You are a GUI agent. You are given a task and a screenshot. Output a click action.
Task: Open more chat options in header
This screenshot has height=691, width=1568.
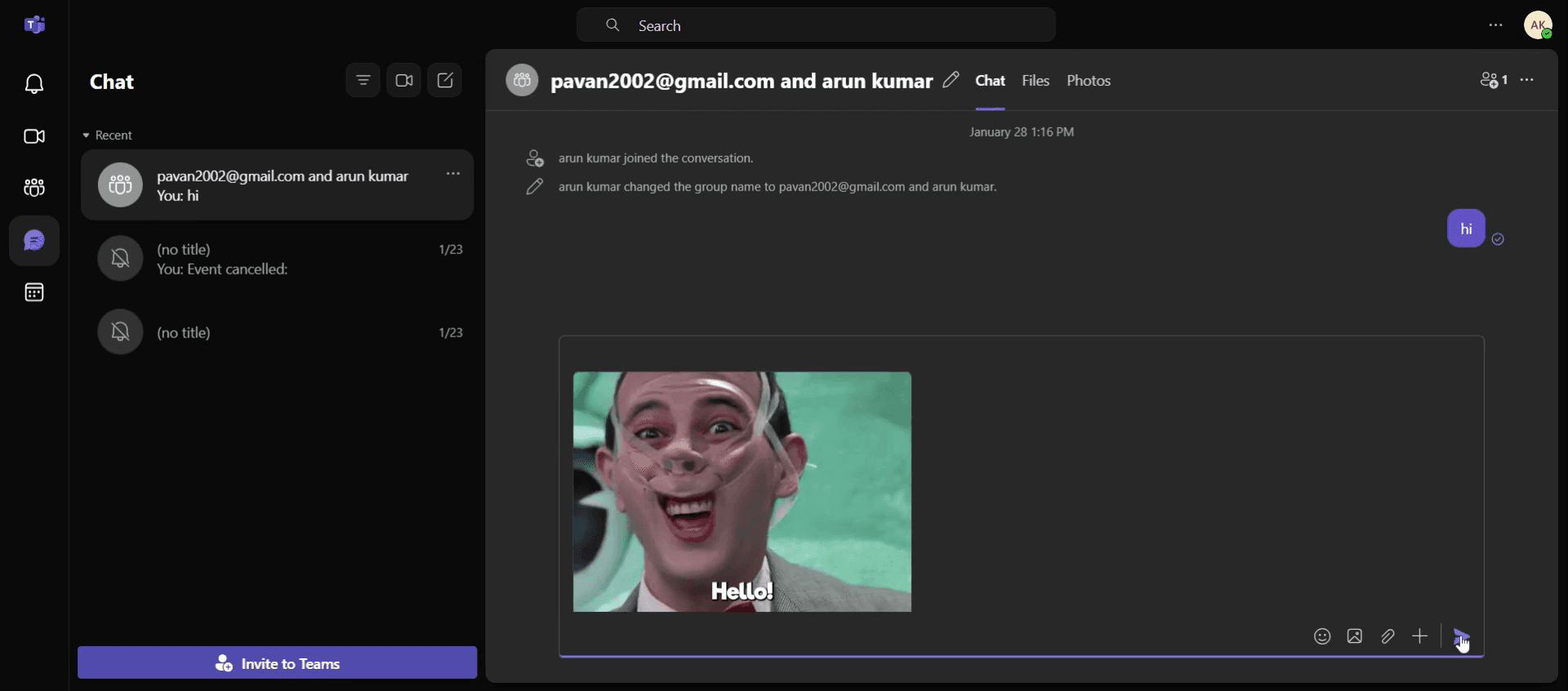1527,80
